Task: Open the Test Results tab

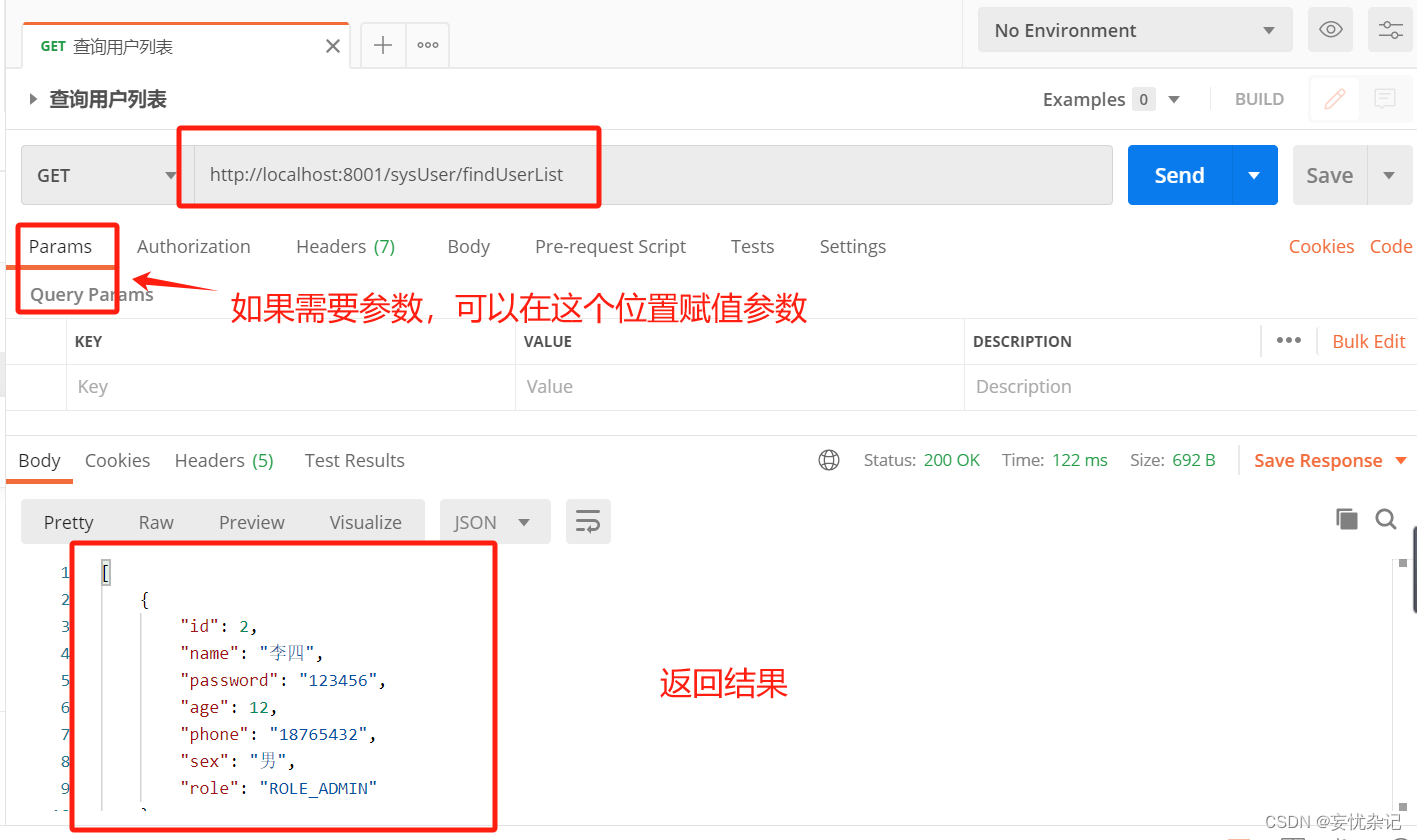Action: click(x=354, y=460)
